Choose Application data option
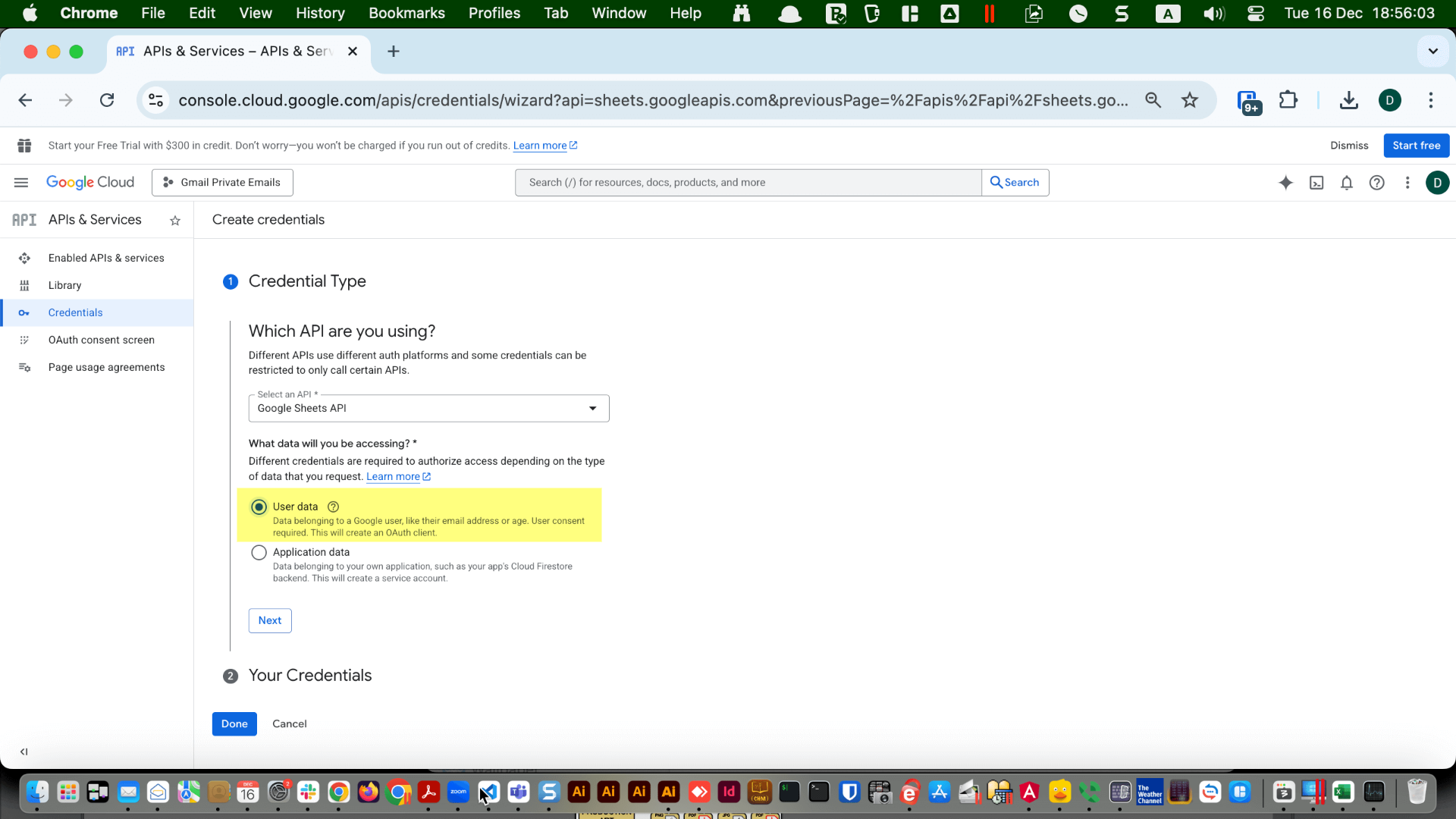1456x819 pixels. click(259, 552)
